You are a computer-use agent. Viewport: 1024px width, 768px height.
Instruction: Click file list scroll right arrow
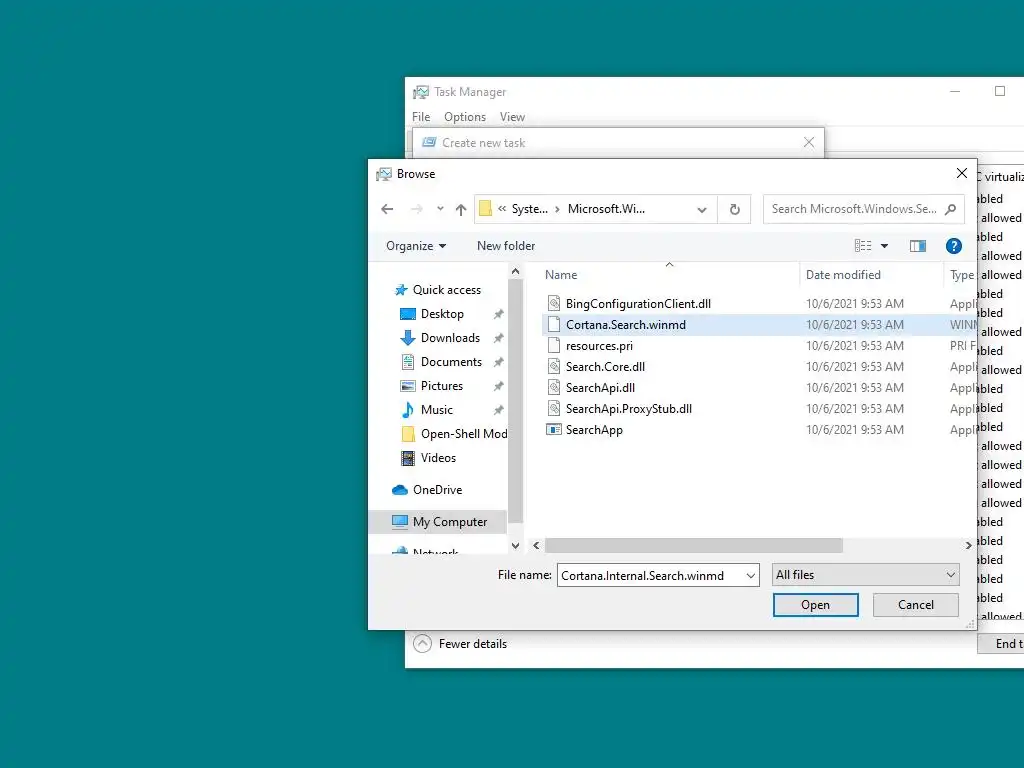click(x=968, y=545)
